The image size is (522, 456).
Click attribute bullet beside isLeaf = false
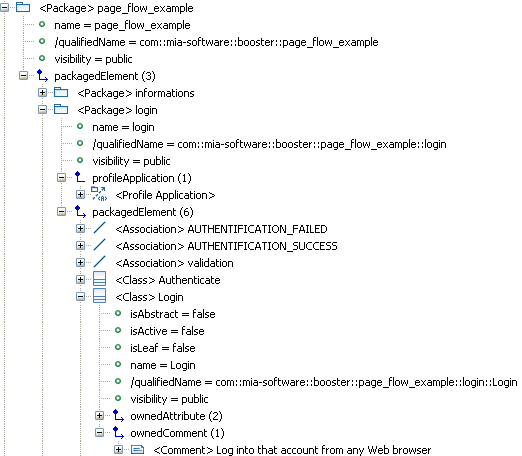tap(118, 347)
